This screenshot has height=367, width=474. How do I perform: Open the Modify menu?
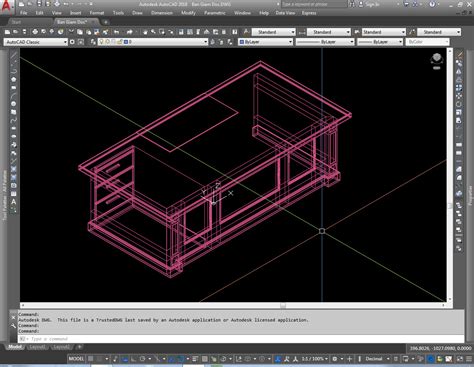click(x=188, y=13)
